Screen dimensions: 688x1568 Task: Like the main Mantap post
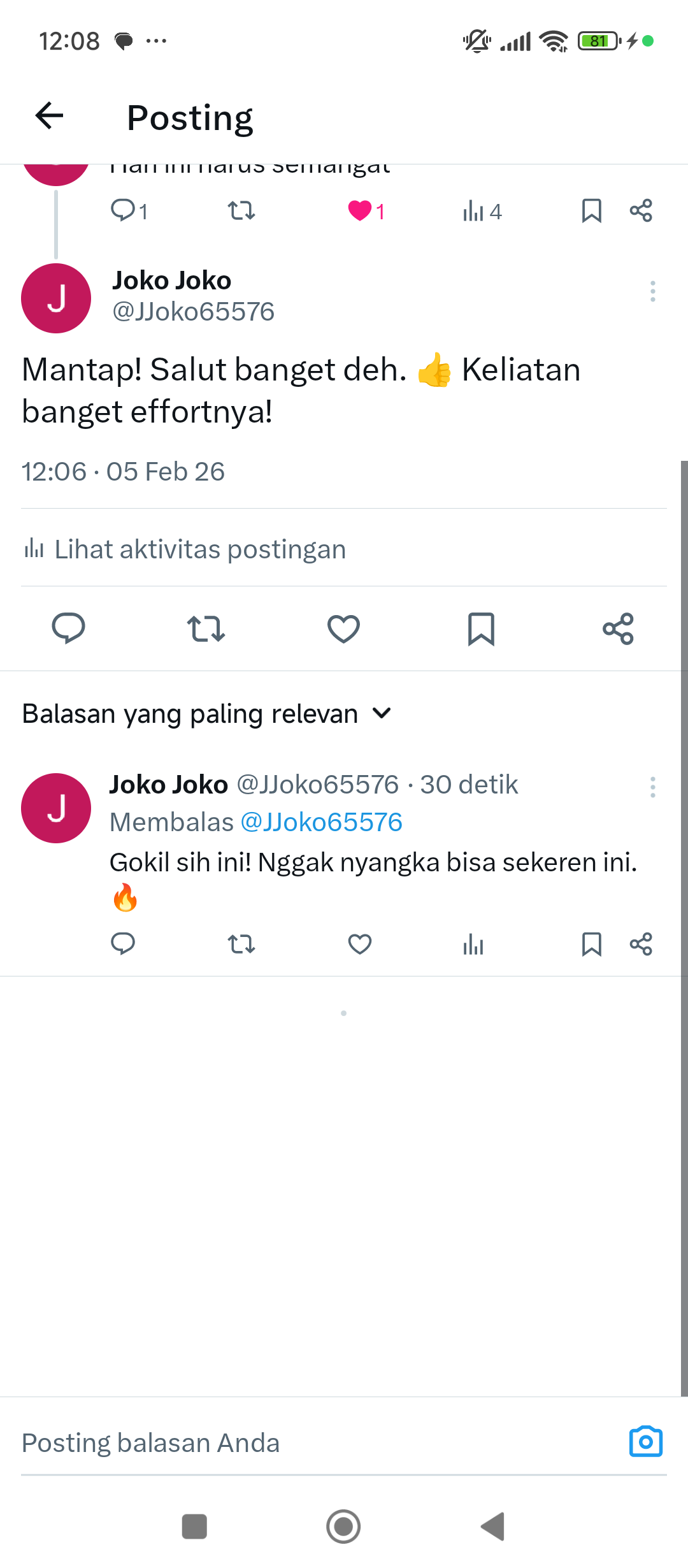pos(343,628)
